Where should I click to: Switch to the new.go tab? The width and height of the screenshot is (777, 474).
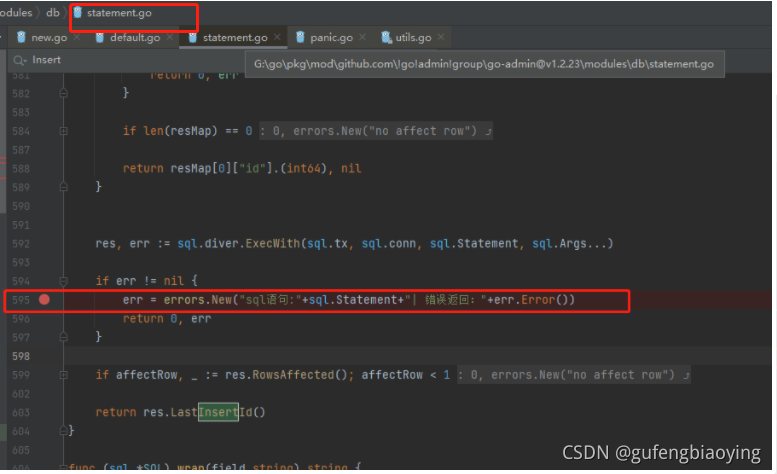pos(49,38)
